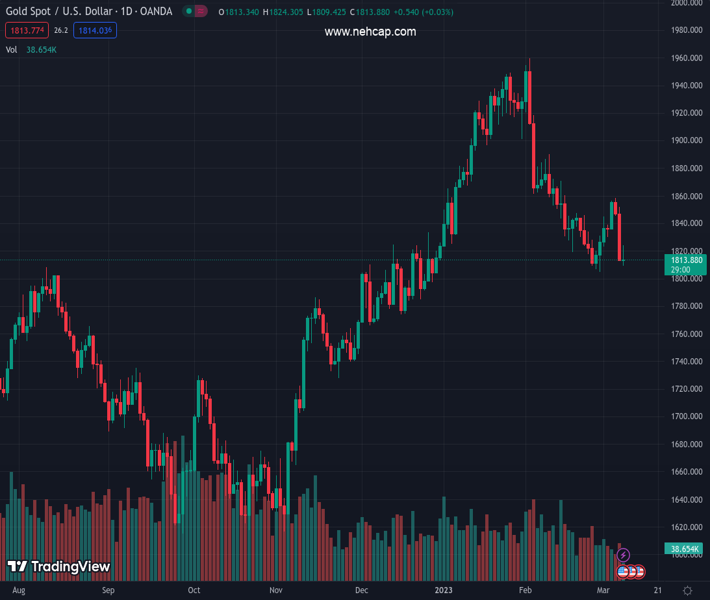Click the pink data mode indicator
The height and width of the screenshot is (600, 710).
coord(202,12)
